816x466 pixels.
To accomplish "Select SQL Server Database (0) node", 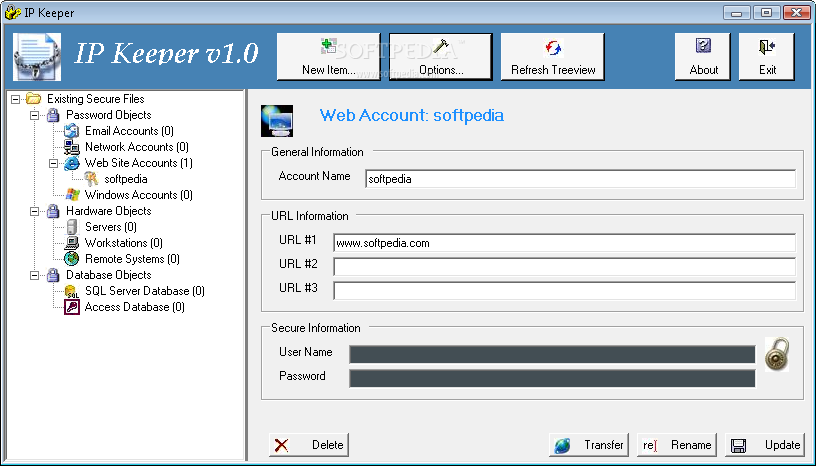I will [145, 291].
